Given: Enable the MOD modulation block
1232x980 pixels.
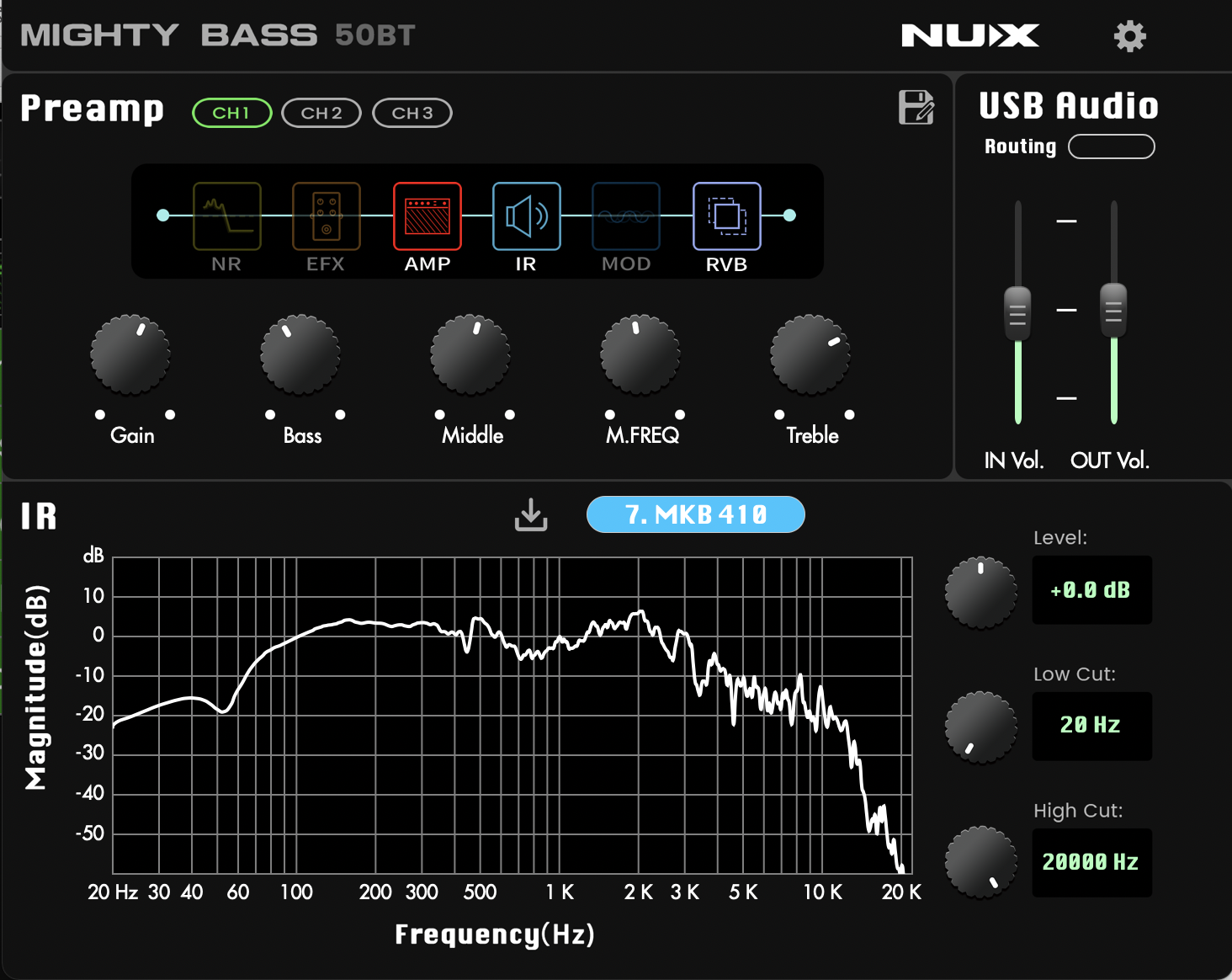Looking at the screenshot, I should [625, 216].
